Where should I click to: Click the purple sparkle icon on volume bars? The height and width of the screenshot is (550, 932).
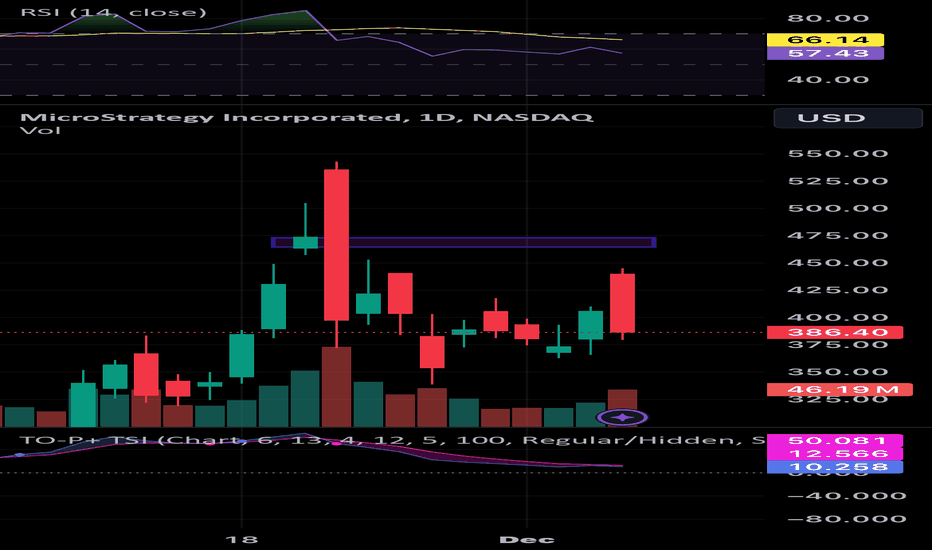coord(622,417)
